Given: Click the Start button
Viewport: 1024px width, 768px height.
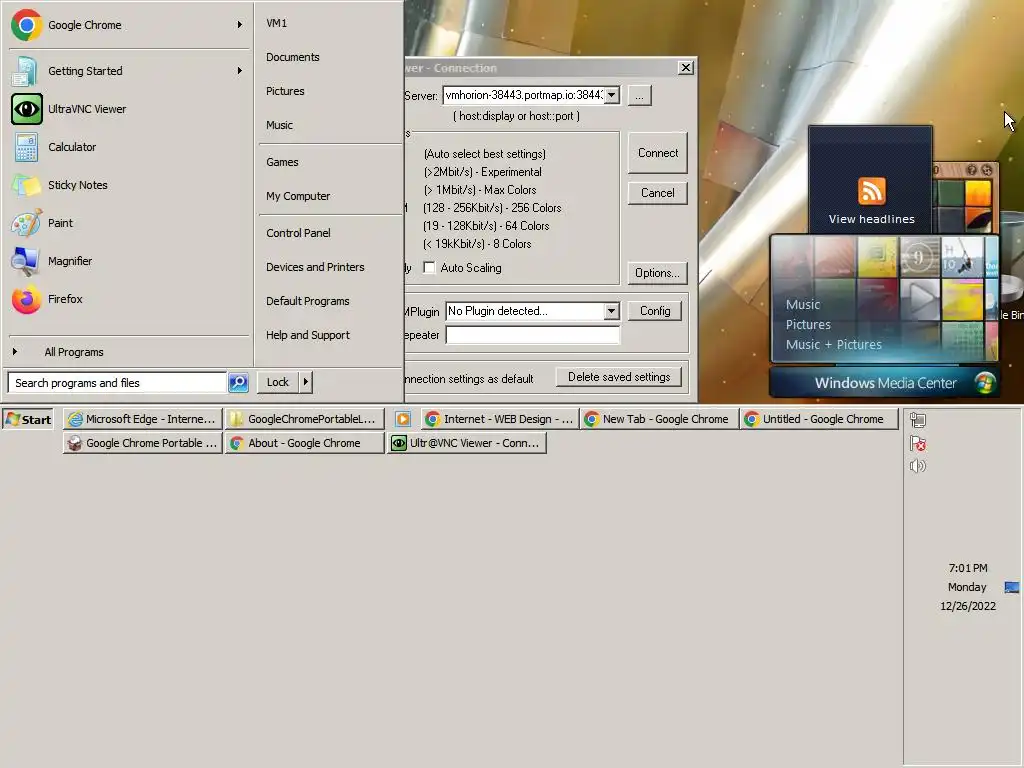Looking at the screenshot, I should pyautogui.click(x=28, y=419).
